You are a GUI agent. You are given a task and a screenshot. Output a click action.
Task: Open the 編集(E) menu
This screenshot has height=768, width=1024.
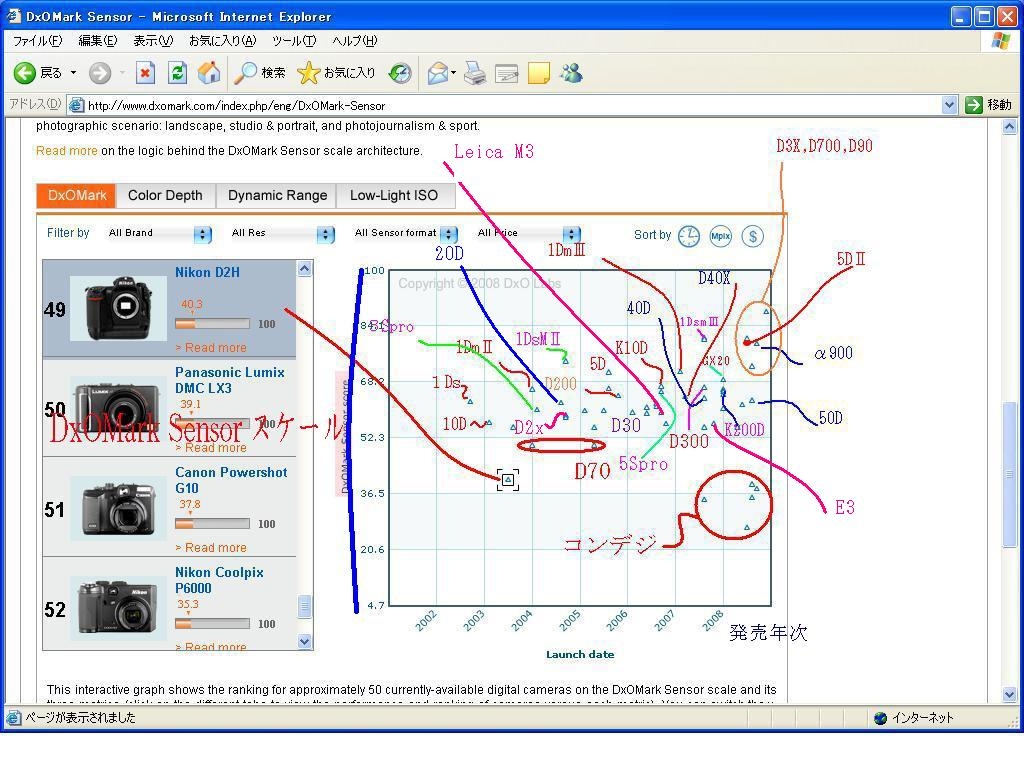coord(98,40)
